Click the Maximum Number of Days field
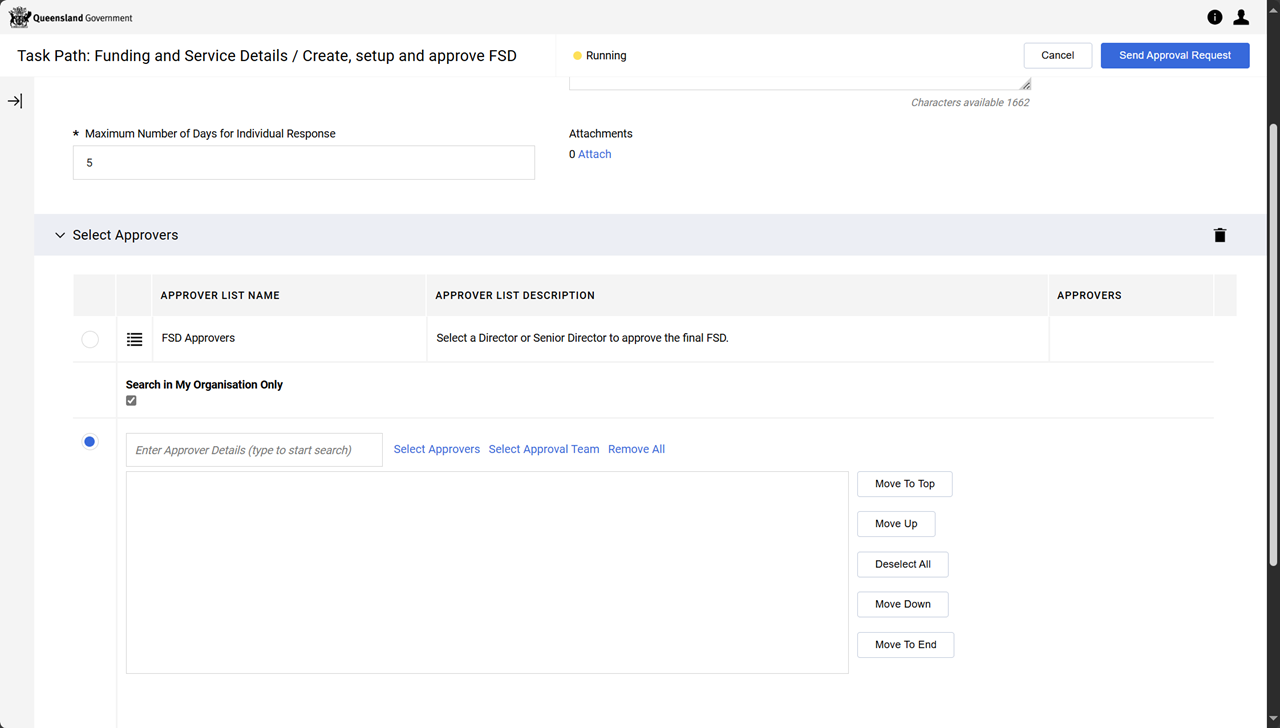The image size is (1280, 728). [303, 163]
